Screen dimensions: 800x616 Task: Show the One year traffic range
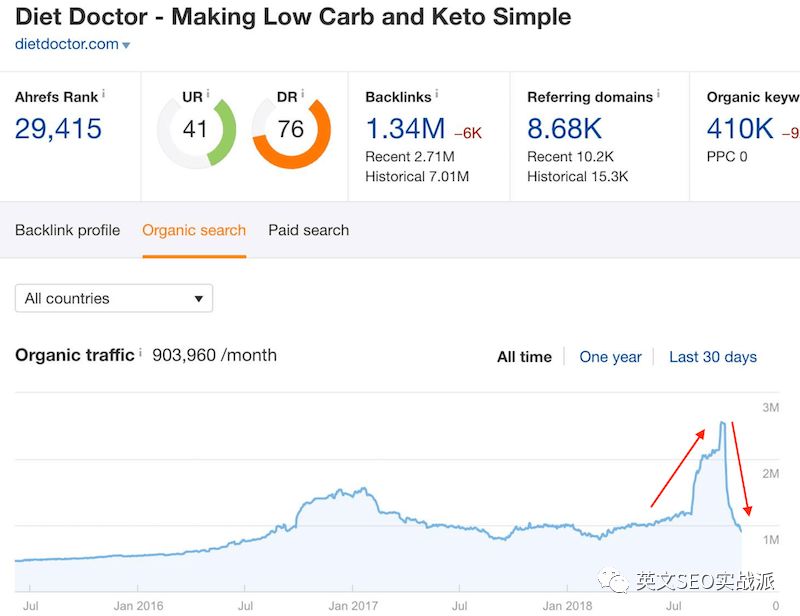coord(610,357)
